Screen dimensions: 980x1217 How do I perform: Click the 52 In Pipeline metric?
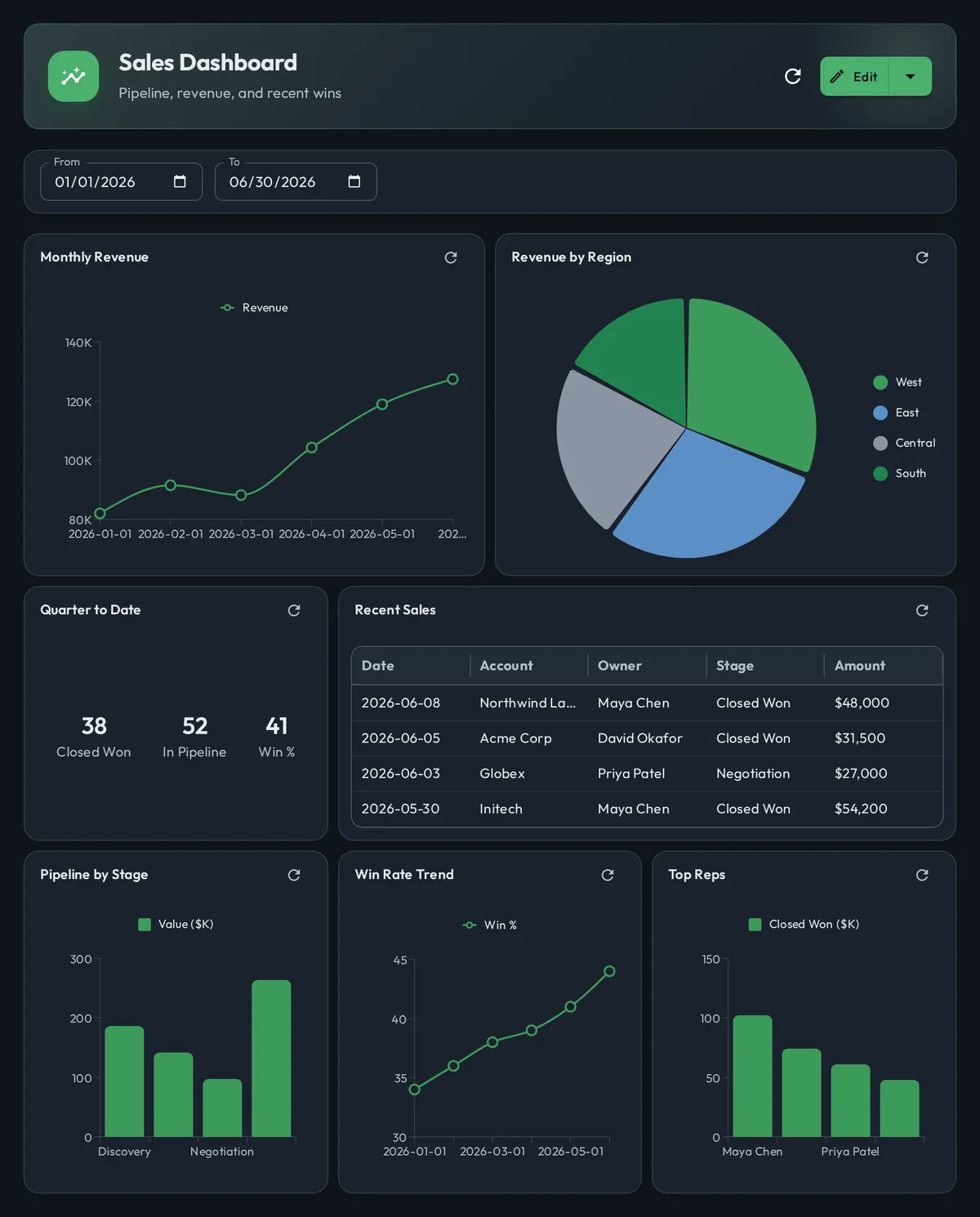(194, 737)
